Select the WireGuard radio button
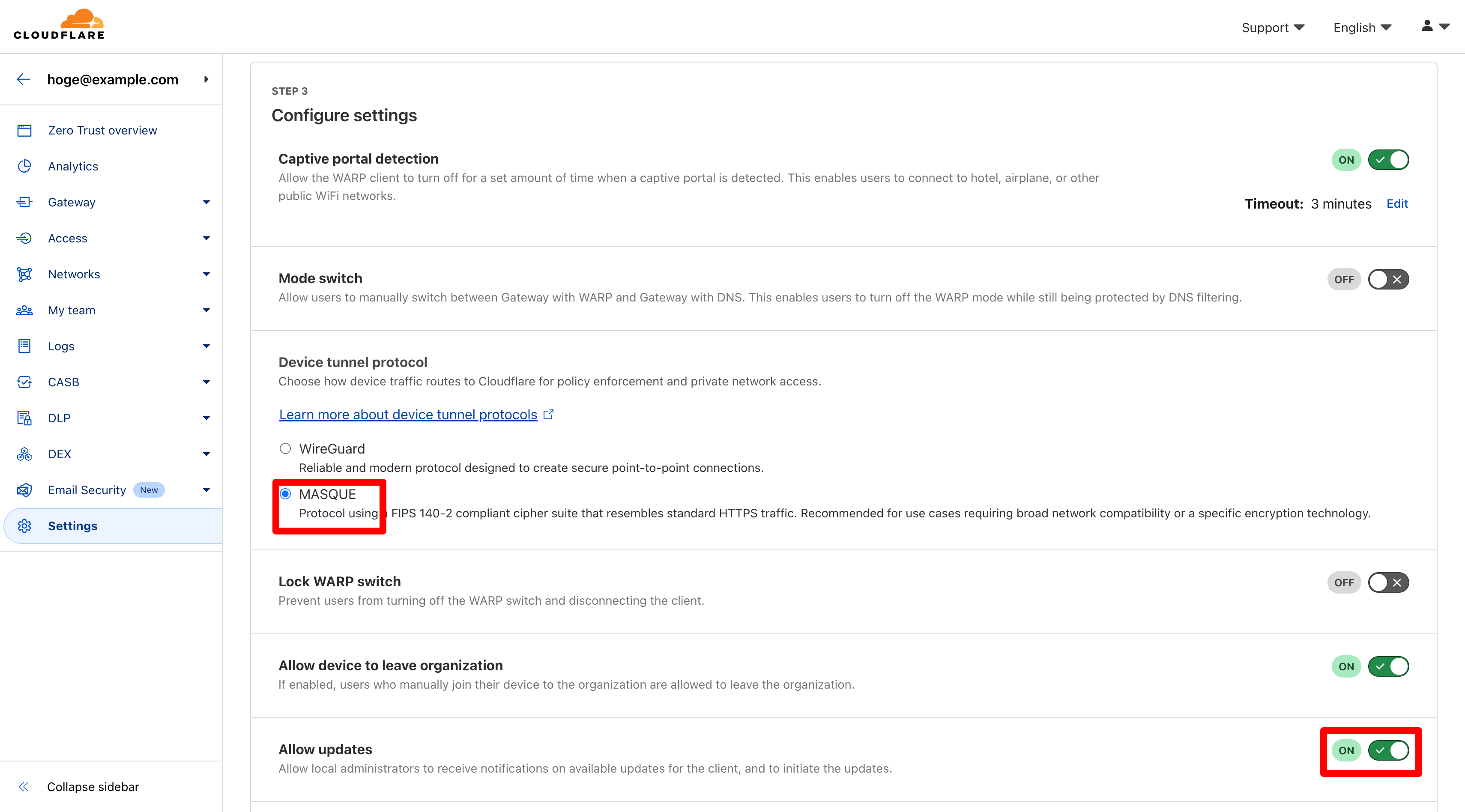Screen dimensions: 1465x812 (x=285, y=449)
